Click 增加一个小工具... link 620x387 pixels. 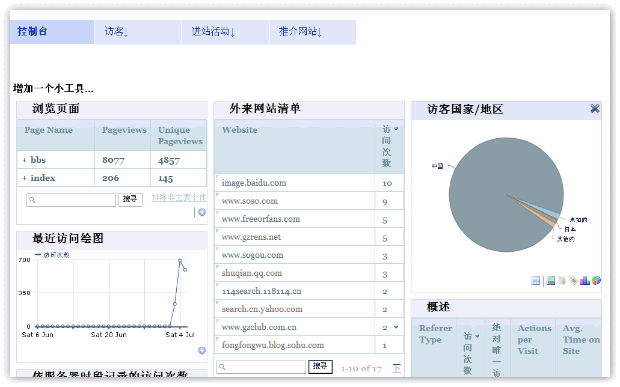tap(53, 89)
